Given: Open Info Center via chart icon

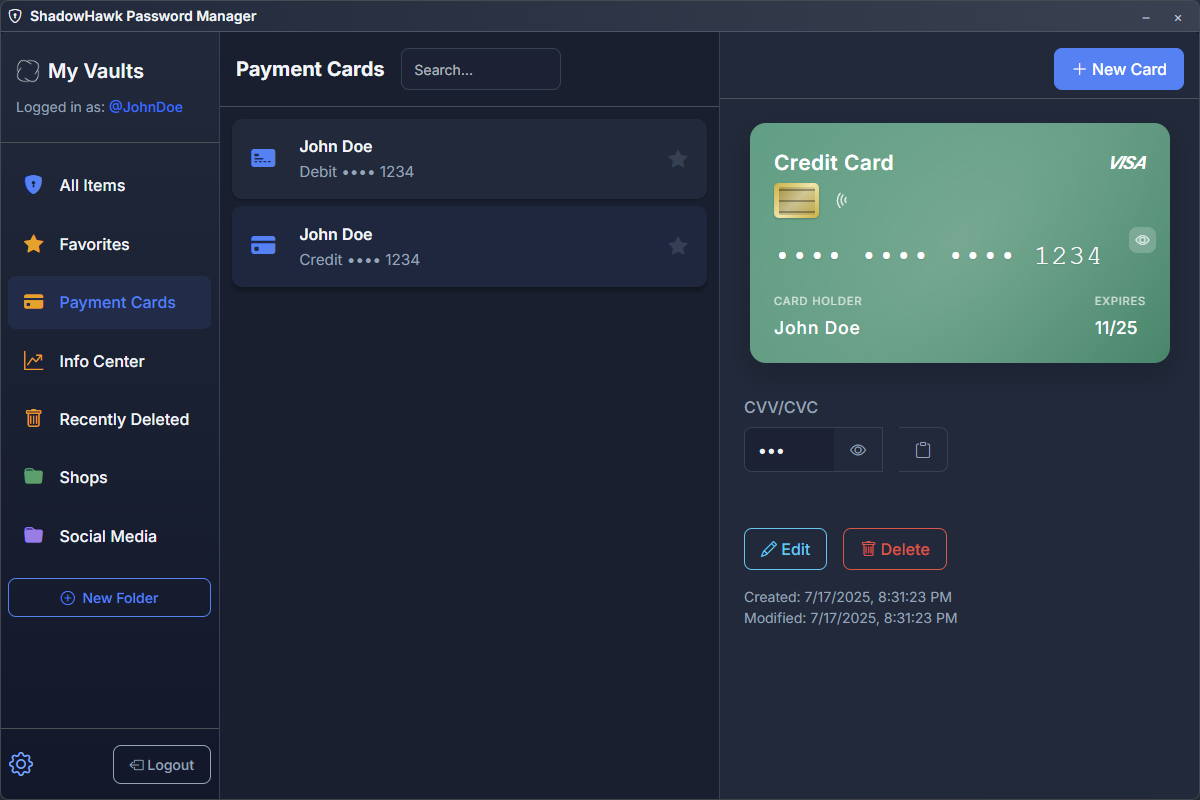Looking at the screenshot, I should (33, 361).
